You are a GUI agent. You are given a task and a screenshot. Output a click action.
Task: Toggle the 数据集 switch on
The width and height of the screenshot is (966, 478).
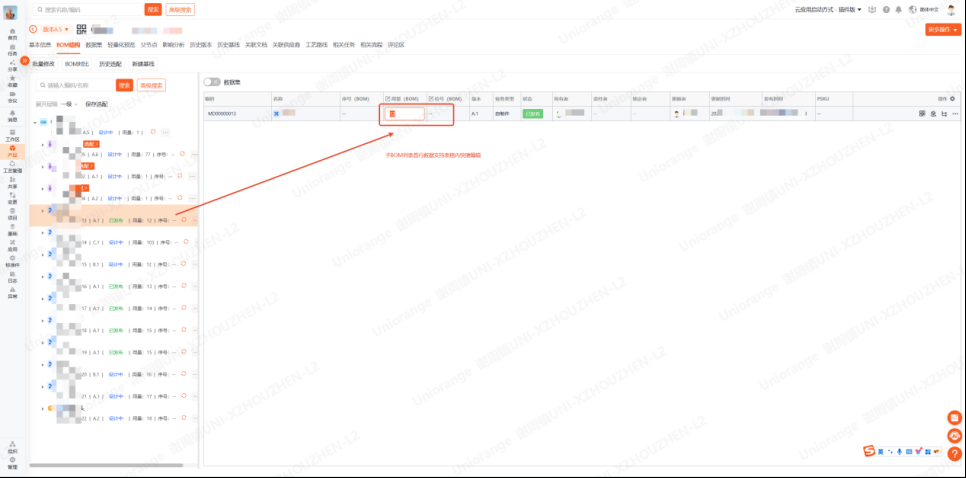tap(211, 82)
